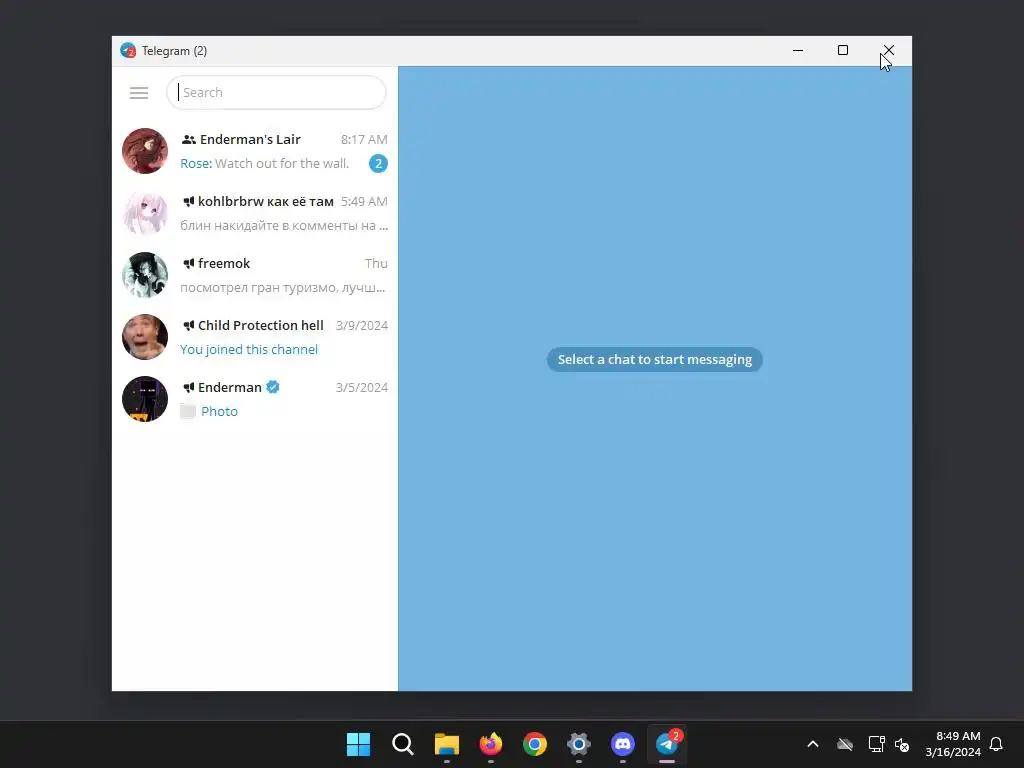Click the Enderman's Lair avatar
Screen dimensions: 1024x768
(145, 151)
